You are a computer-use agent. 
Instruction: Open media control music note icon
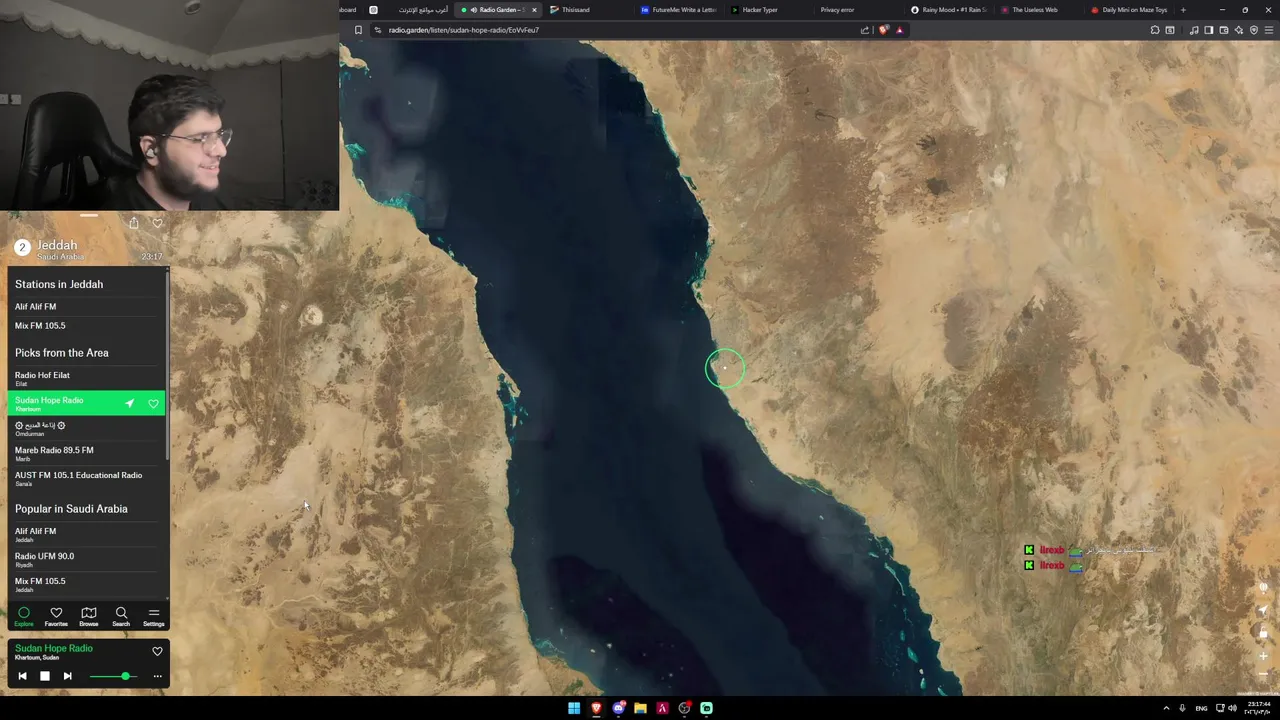(1194, 30)
